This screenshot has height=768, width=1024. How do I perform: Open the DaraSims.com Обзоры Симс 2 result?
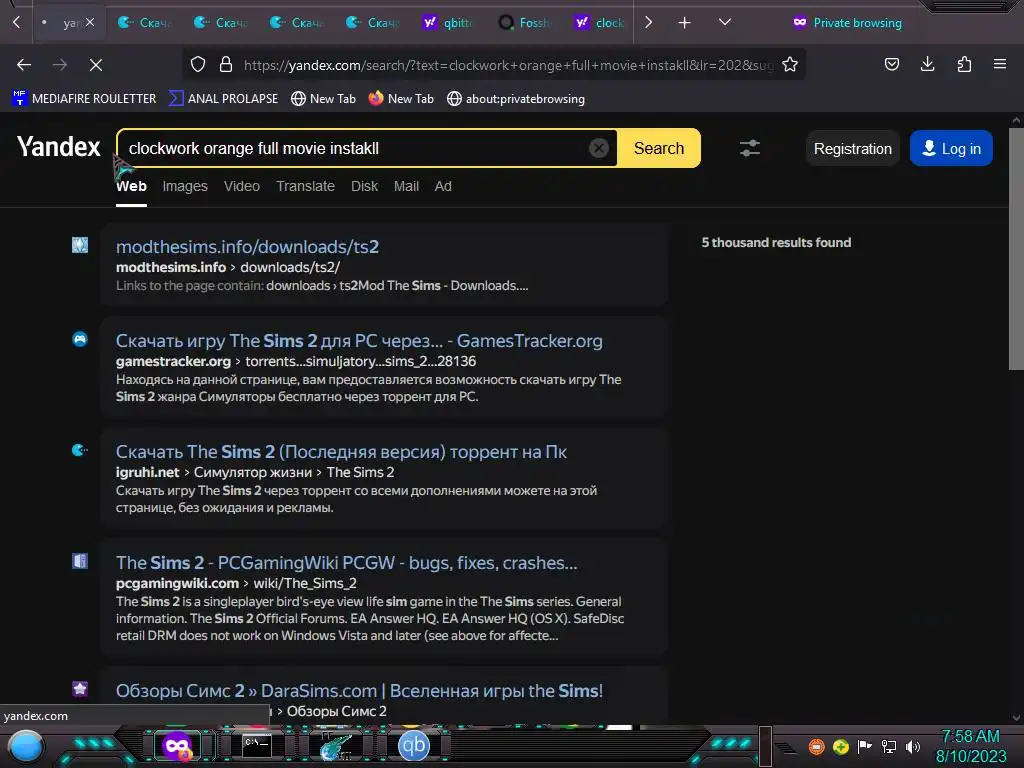[x=359, y=691]
